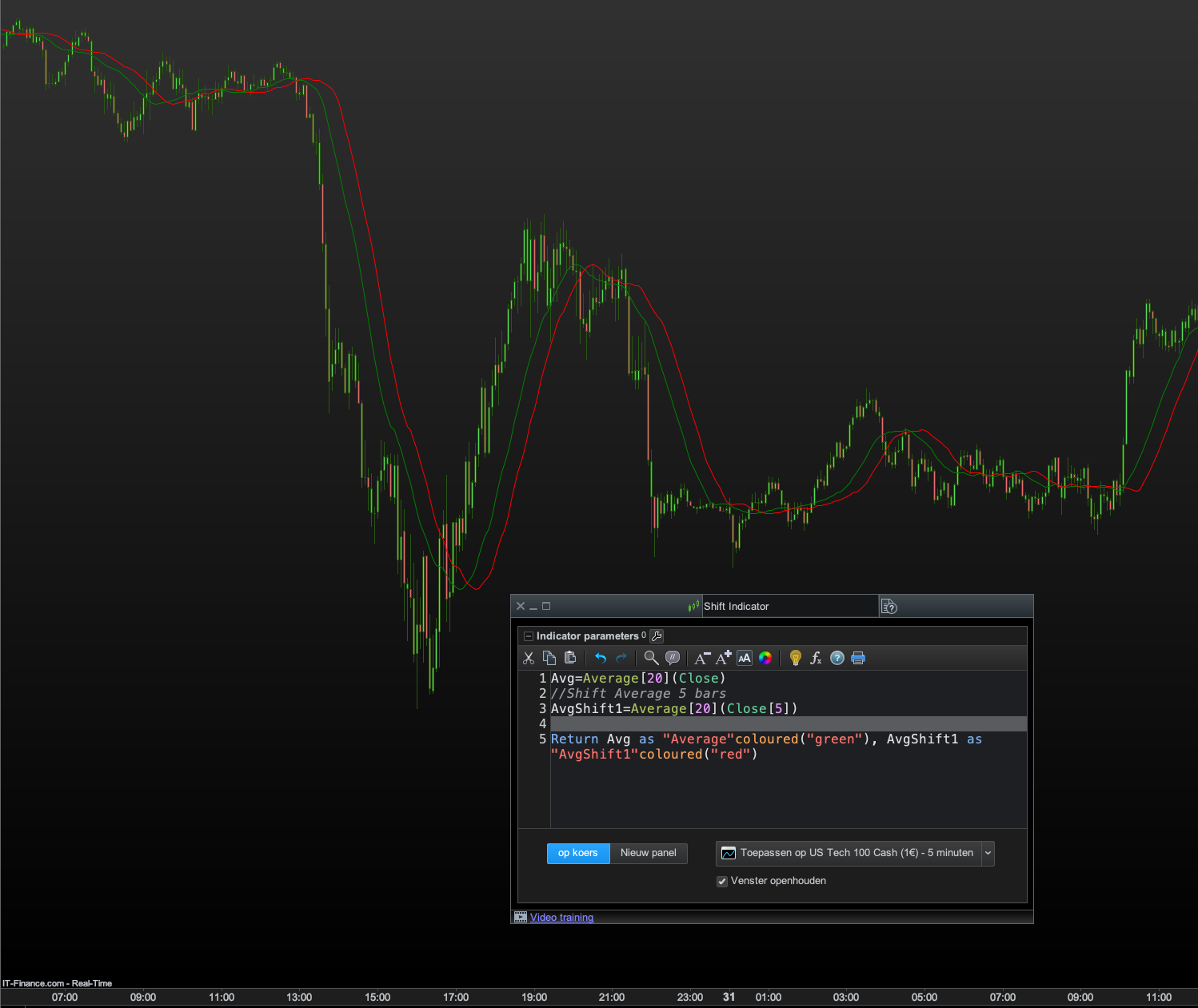Click the 17:00 label on time axis
Viewport: 1198px width, 1008px height.
click(456, 998)
